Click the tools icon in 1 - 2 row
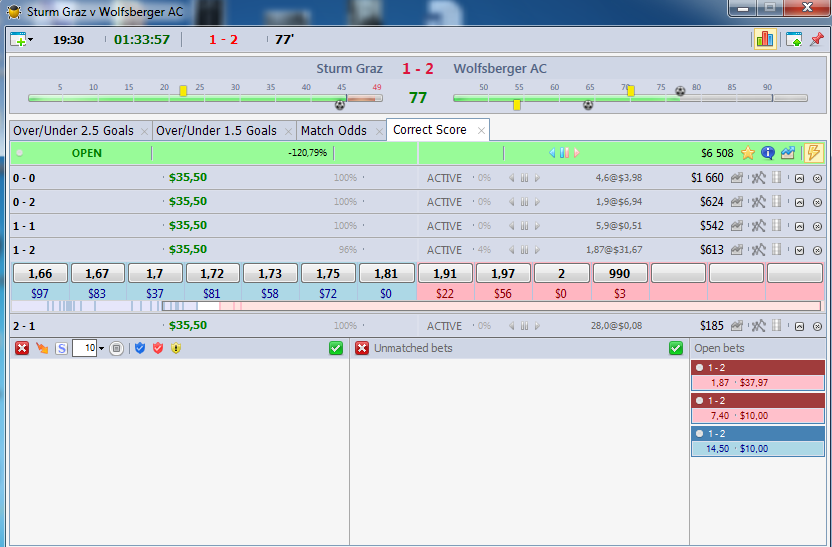Image resolution: width=832 pixels, height=547 pixels. [x=758, y=249]
